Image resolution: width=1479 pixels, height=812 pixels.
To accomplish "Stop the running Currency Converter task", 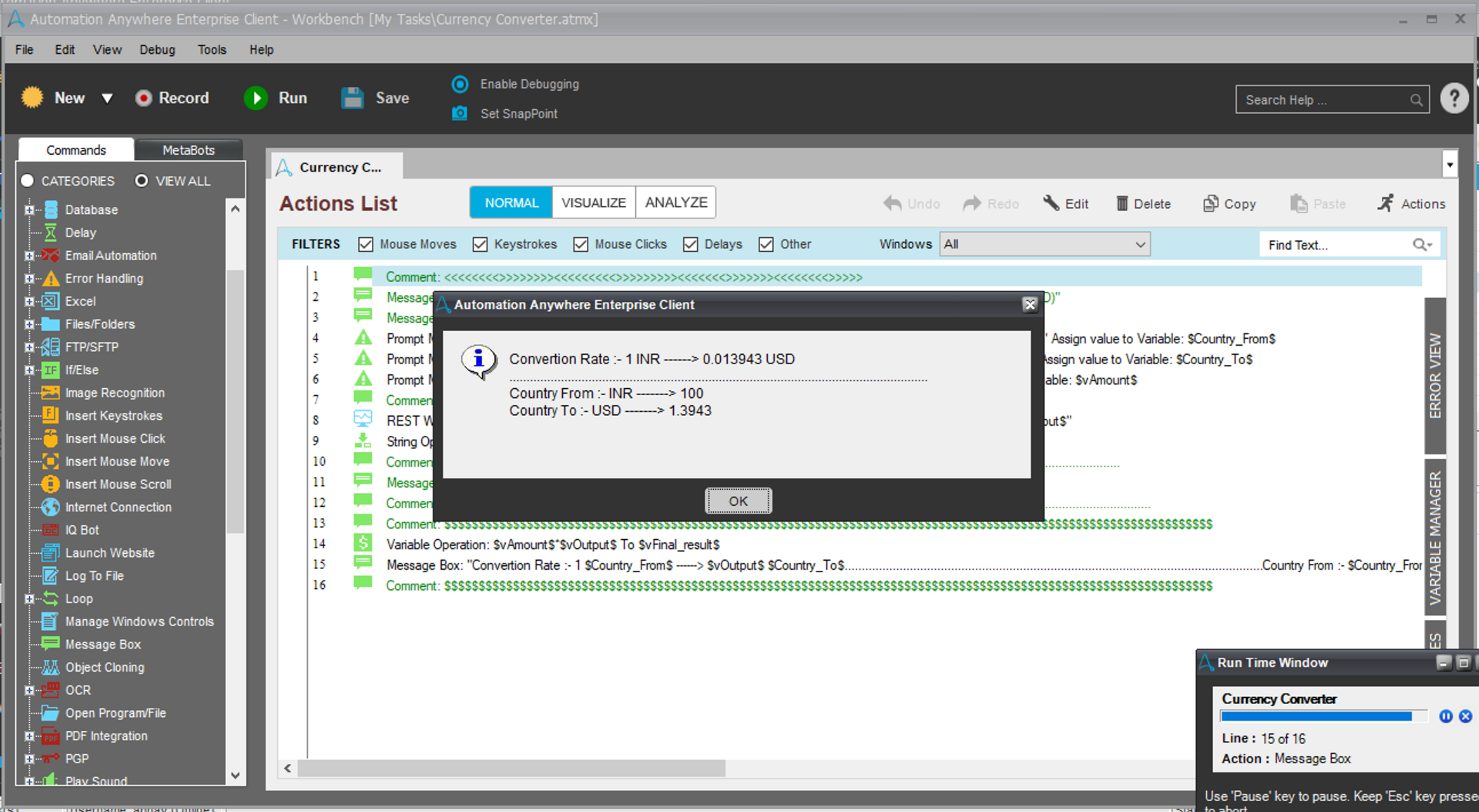I will click(1465, 716).
